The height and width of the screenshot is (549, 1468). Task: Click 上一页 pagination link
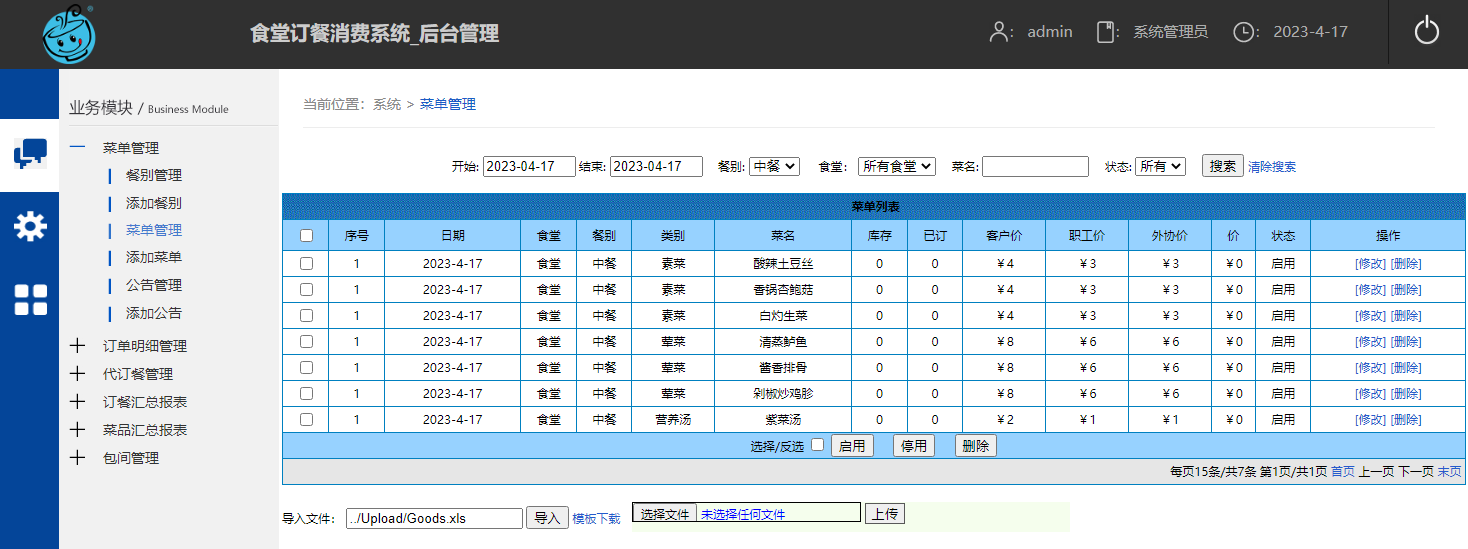coord(1377,471)
